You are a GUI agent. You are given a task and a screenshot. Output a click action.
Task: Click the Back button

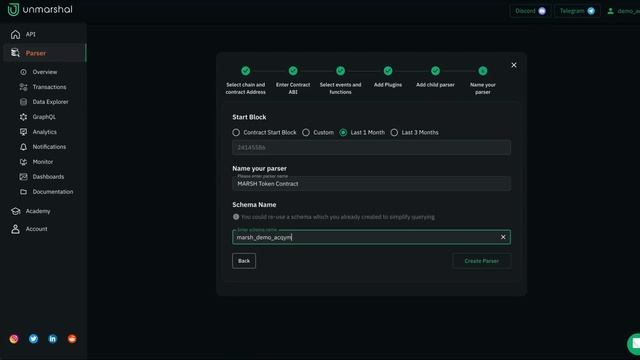(244, 261)
